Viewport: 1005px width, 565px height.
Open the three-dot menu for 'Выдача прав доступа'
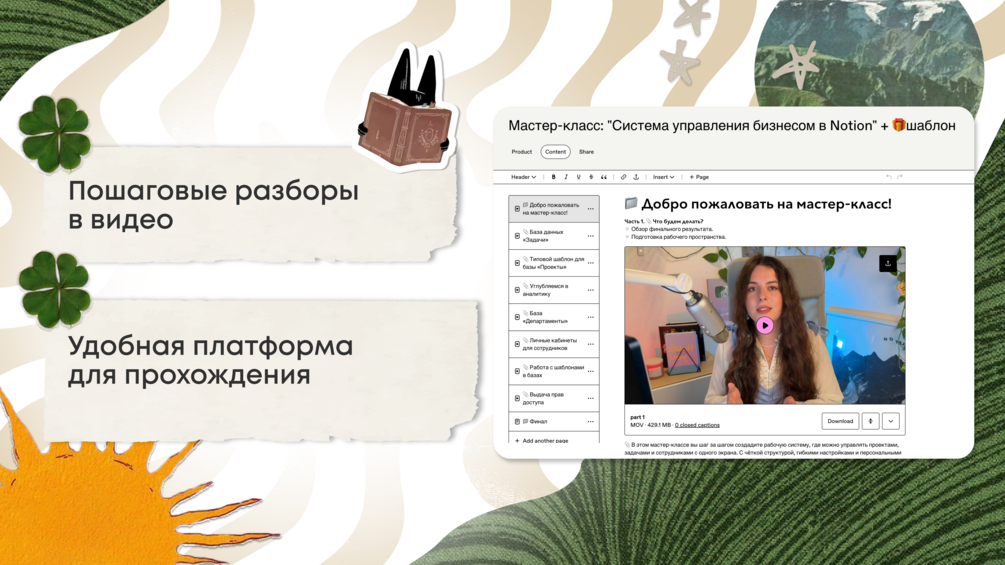pyautogui.click(x=590, y=398)
